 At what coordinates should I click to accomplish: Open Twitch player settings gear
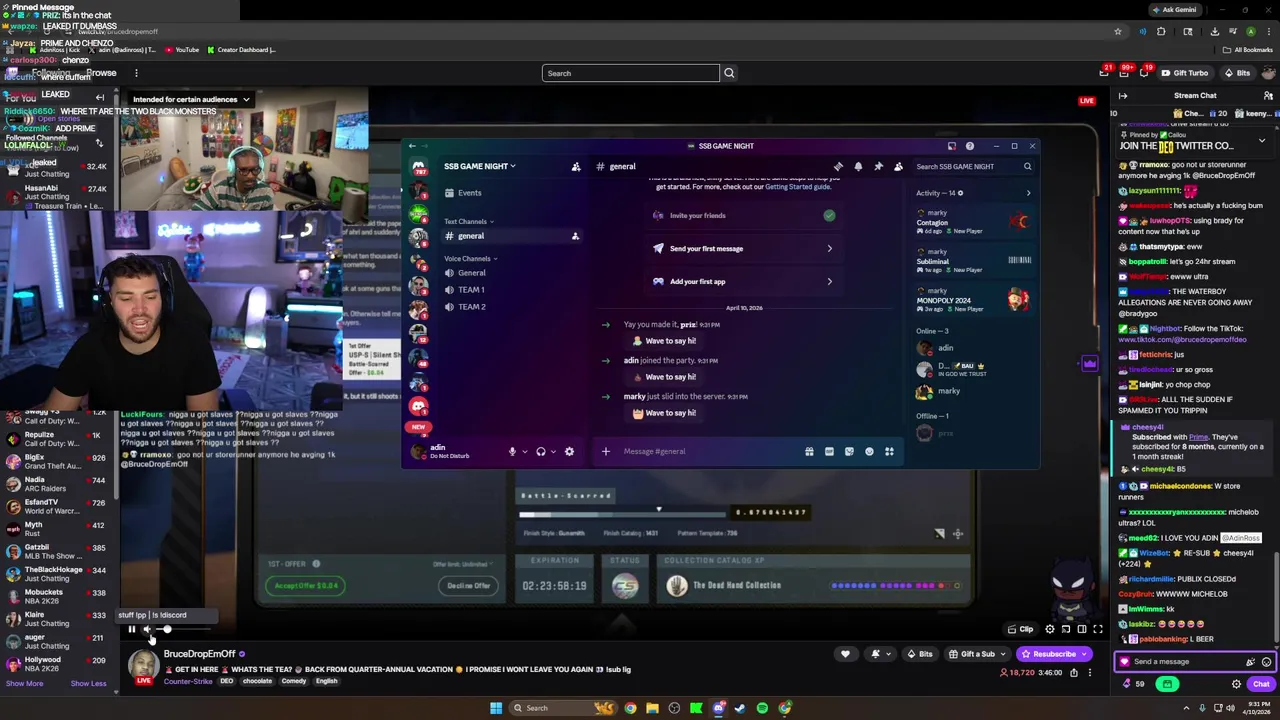(x=1049, y=629)
